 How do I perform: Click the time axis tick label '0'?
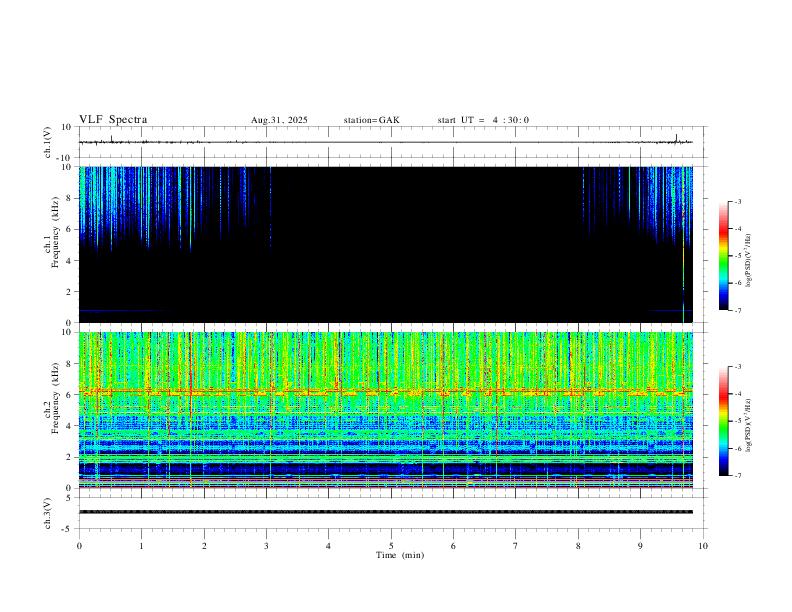pos(79,546)
